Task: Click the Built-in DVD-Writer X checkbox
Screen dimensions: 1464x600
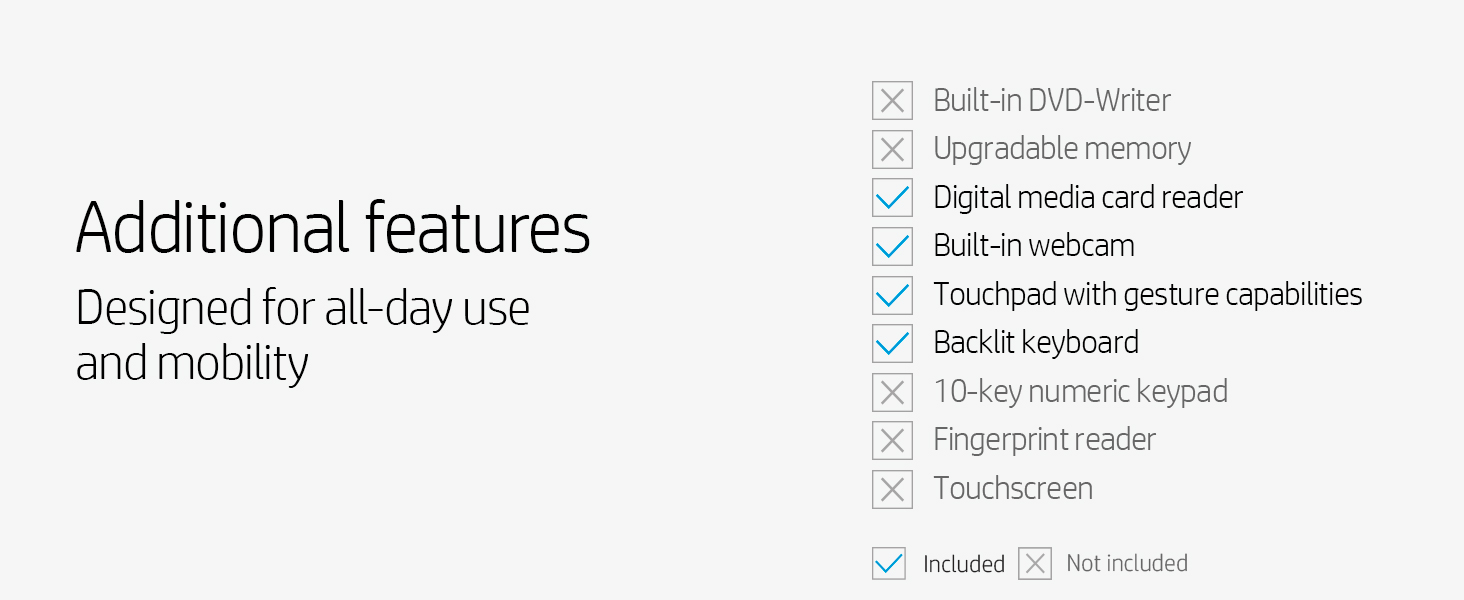Action: pos(892,100)
